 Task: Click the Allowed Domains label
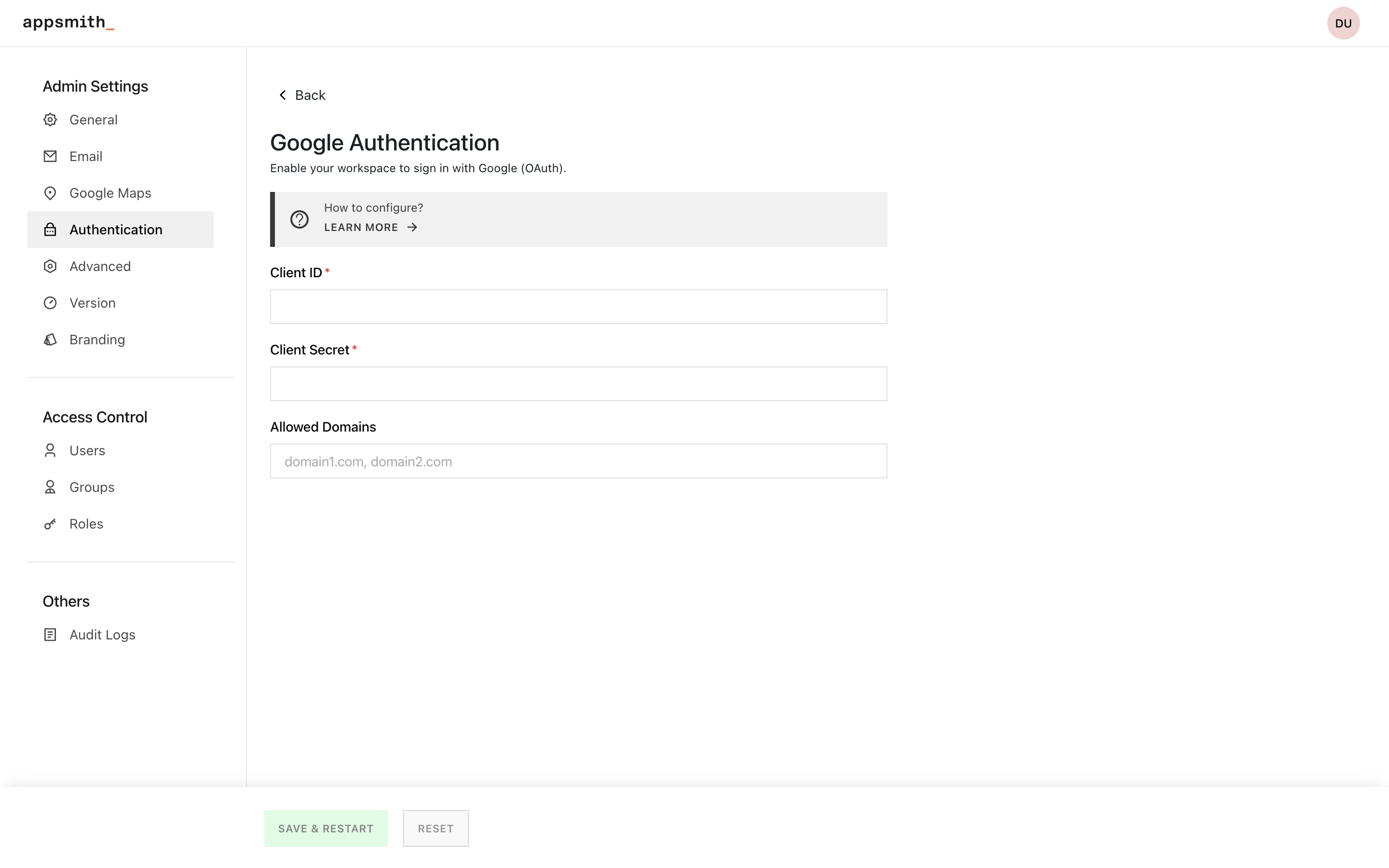pos(323,427)
